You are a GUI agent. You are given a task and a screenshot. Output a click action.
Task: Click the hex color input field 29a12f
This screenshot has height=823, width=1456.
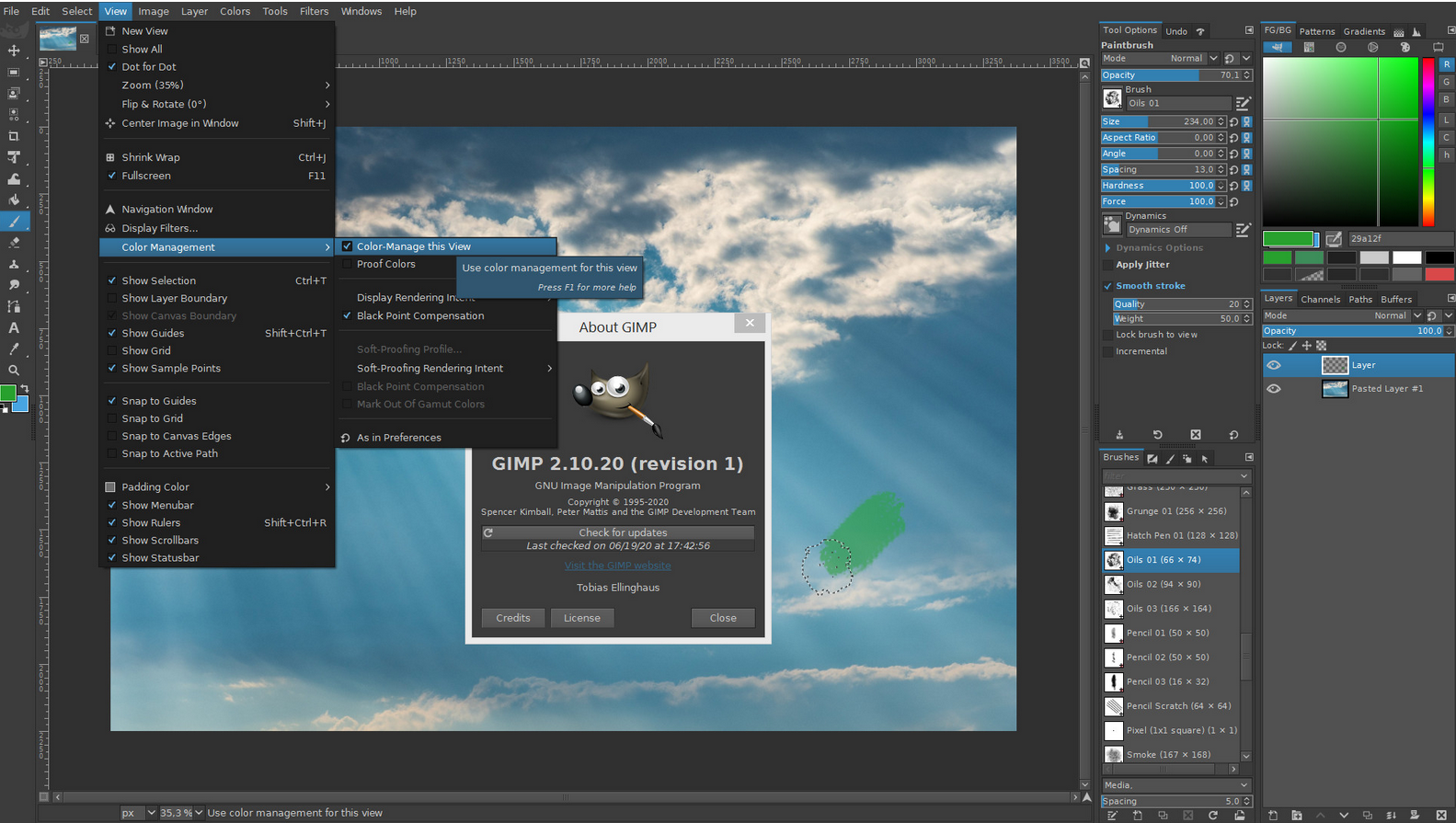tap(1400, 239)
